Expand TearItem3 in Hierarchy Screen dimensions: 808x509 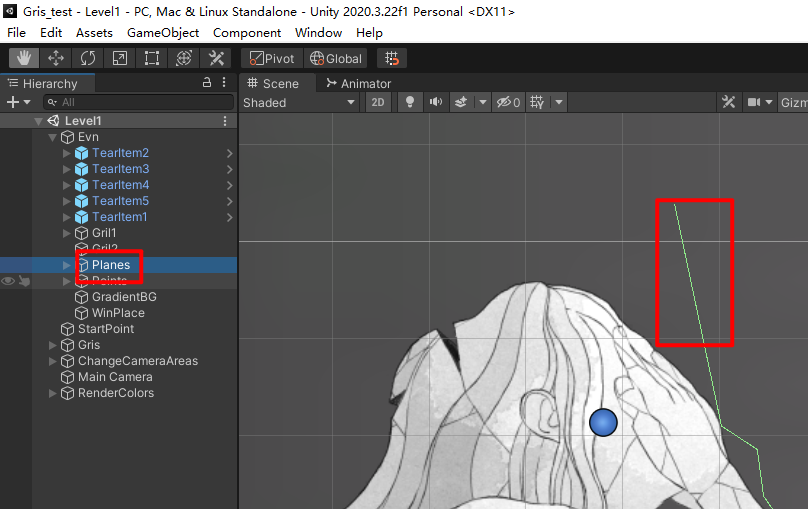tap(66, 169)
